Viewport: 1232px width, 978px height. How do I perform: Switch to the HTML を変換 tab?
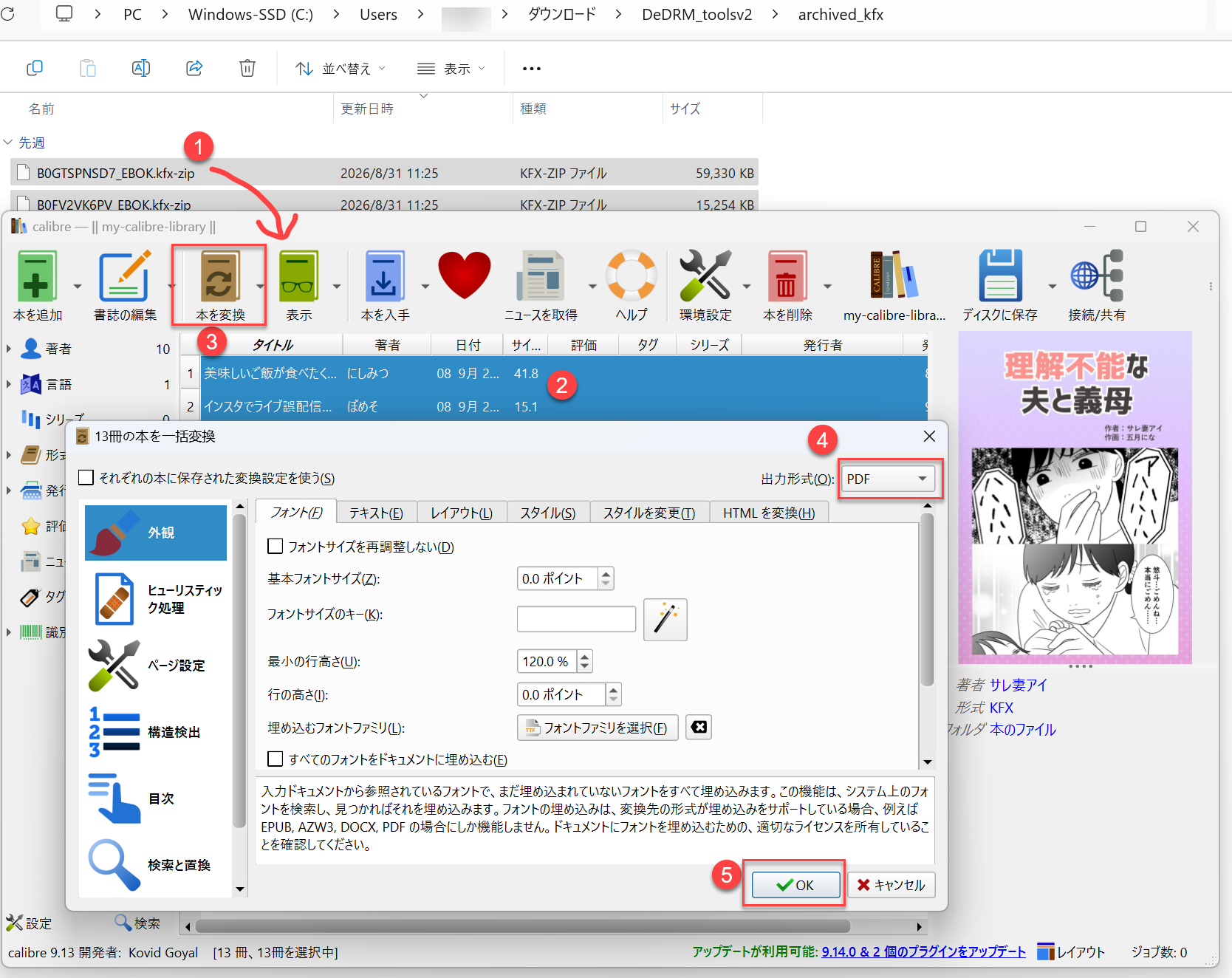[x=769, y=513]
